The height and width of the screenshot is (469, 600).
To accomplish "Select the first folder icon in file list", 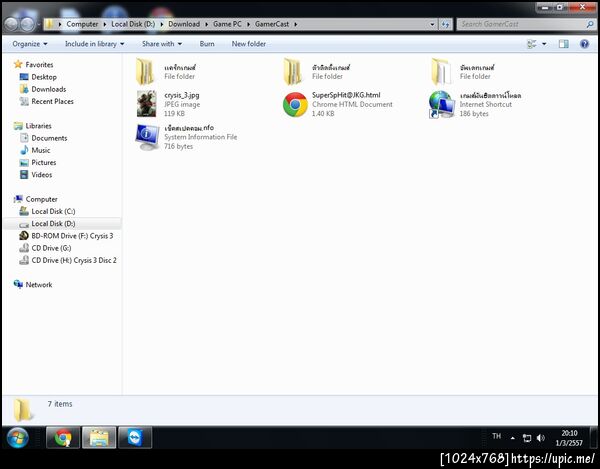I will [145, 72].
